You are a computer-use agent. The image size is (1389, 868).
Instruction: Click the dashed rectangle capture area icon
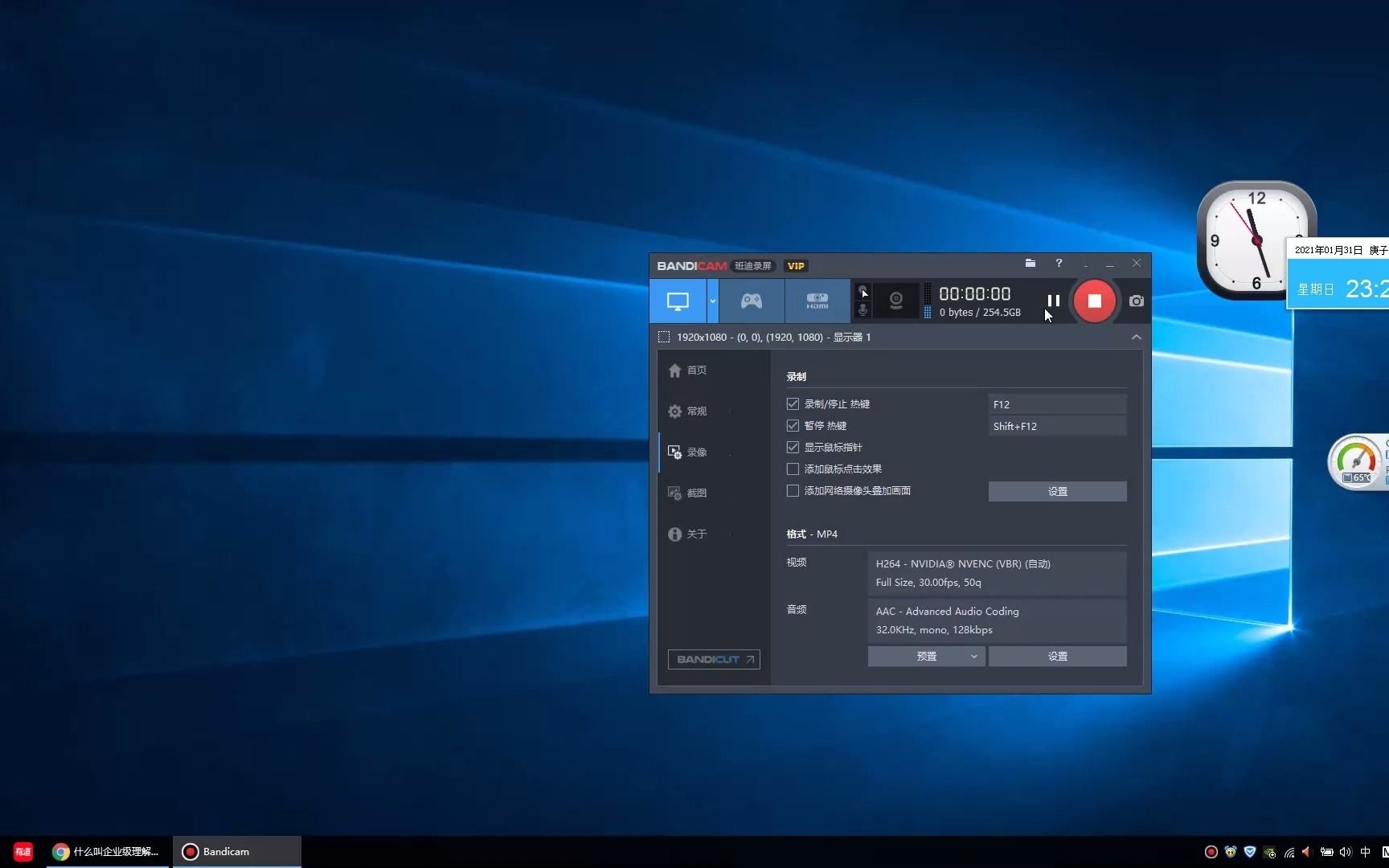664,337
